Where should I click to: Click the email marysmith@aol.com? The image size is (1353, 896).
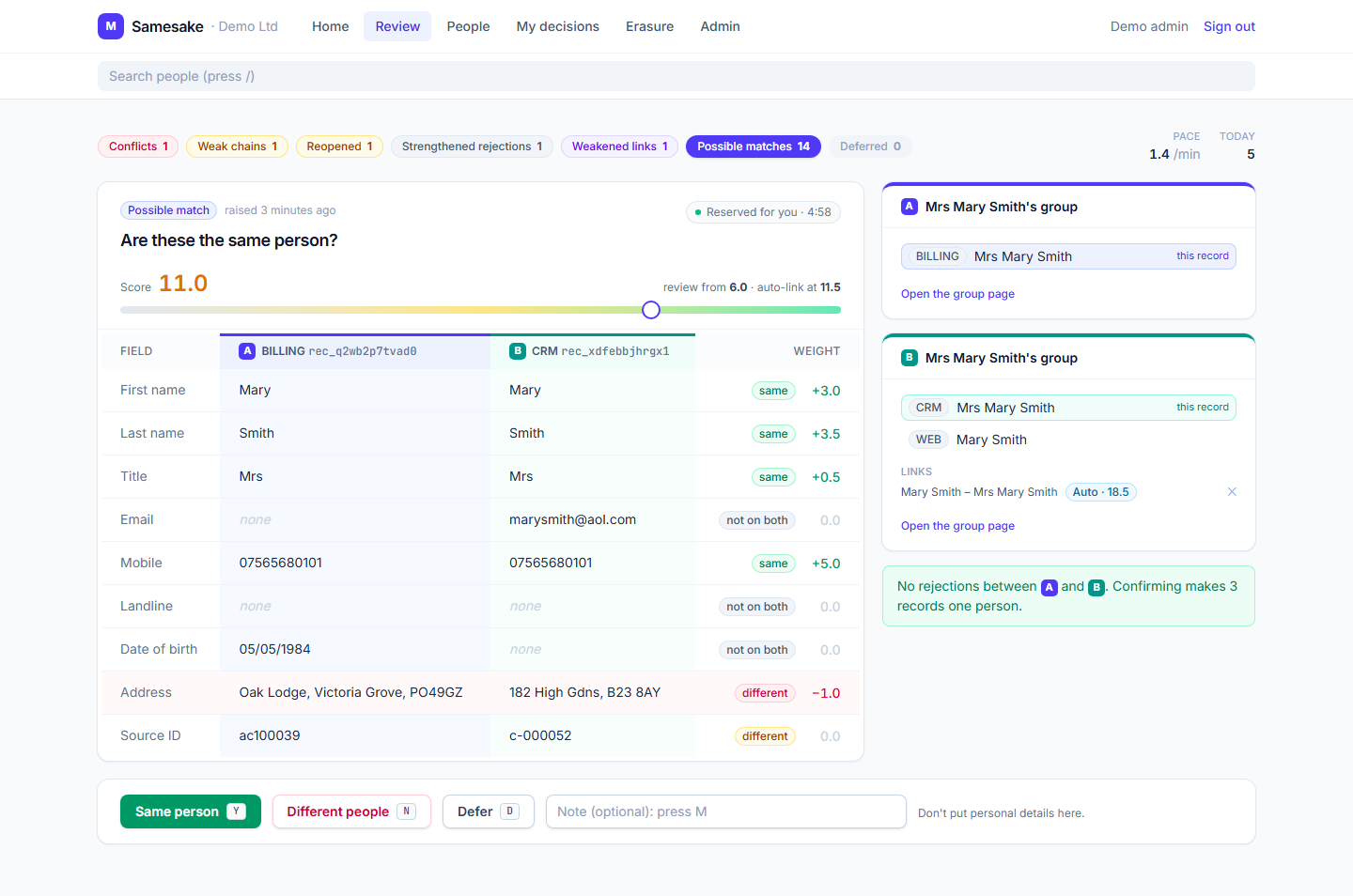(x=572, y=519)
